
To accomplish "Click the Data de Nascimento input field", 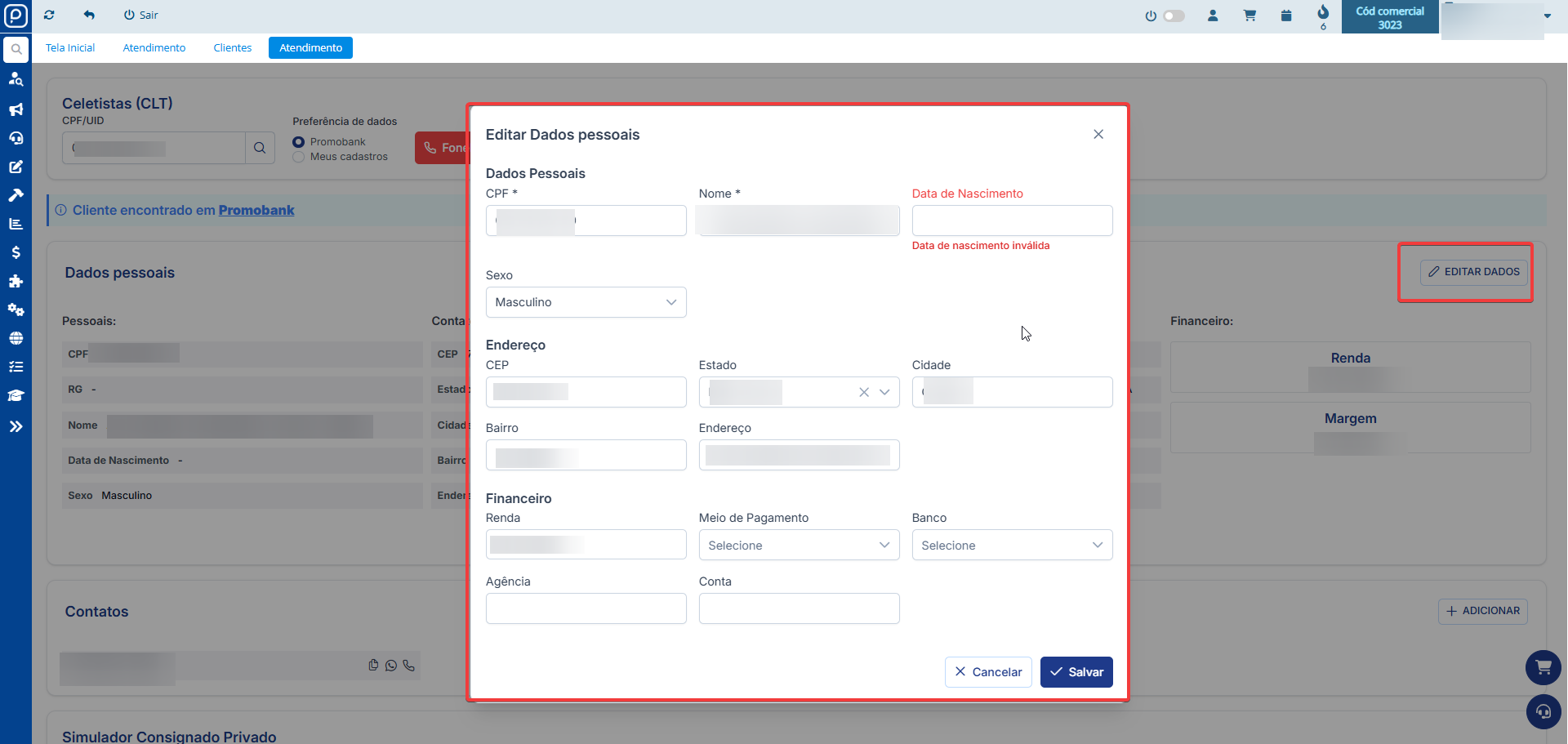I will click(1012, 221).
